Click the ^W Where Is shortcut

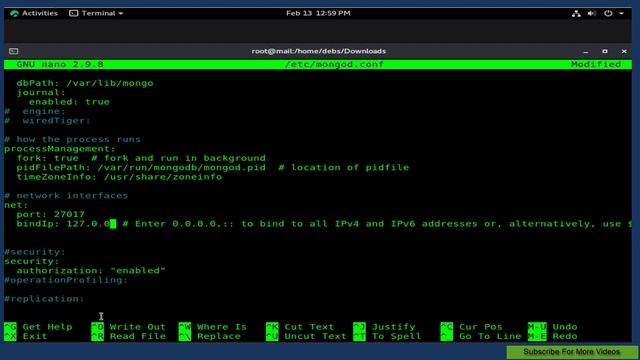[x=213, y=327]
